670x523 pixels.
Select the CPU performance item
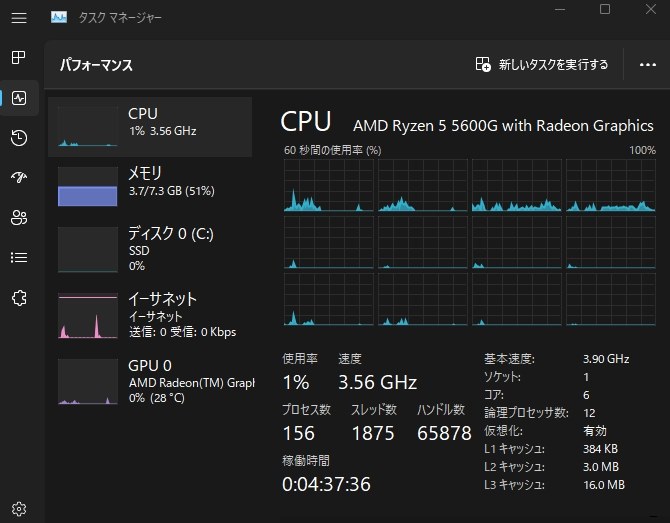coord(150,126)
